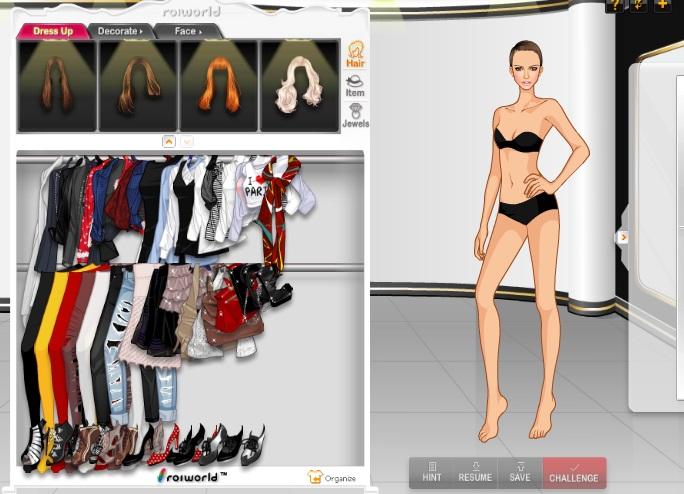Click the icon between help and plus
The image size is (684, 494).
tap(638, 5)
